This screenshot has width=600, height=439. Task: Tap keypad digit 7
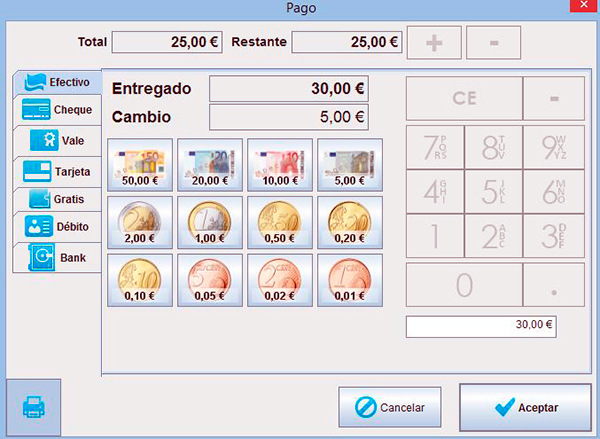click(435, 147)
